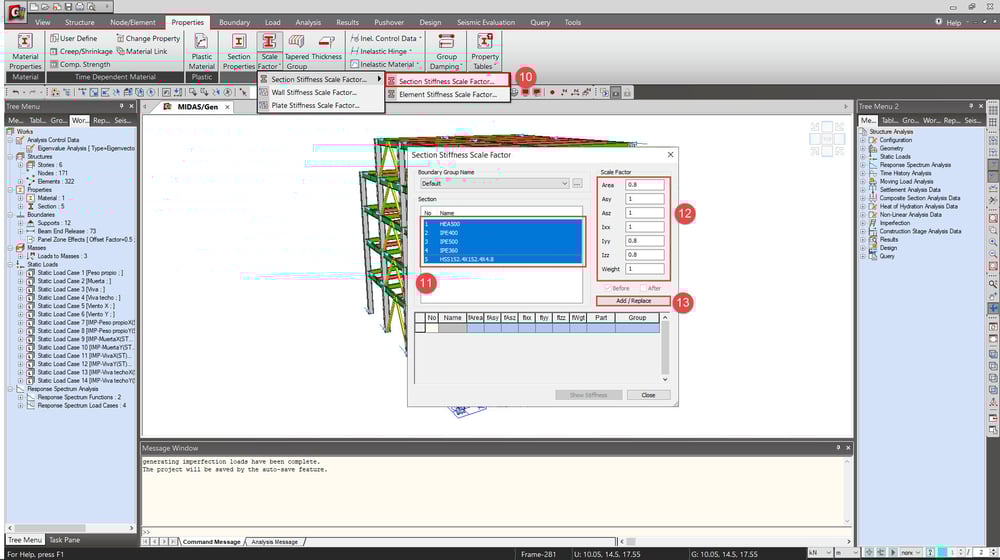Expand Results node in Tree Menu 2

[x=863, y=240]
